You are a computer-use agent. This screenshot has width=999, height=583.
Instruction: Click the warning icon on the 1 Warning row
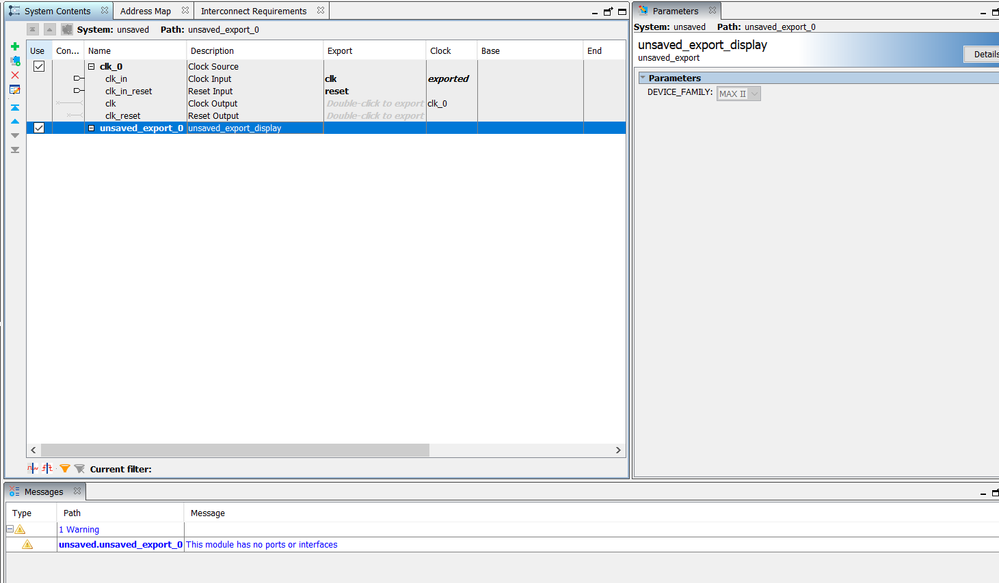20,529
